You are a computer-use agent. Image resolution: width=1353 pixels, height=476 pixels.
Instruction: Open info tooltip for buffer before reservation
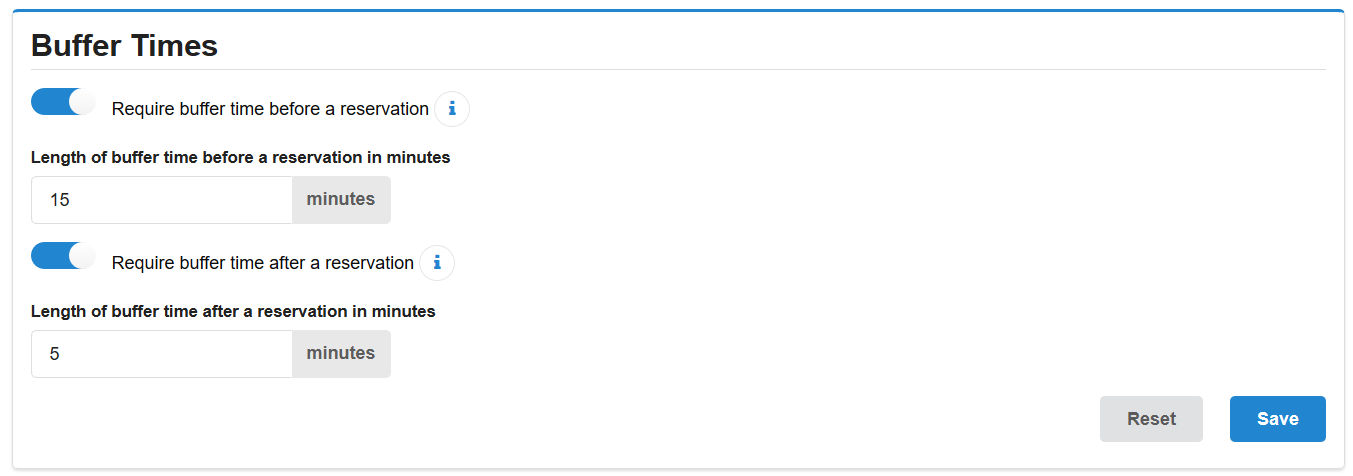452,109
